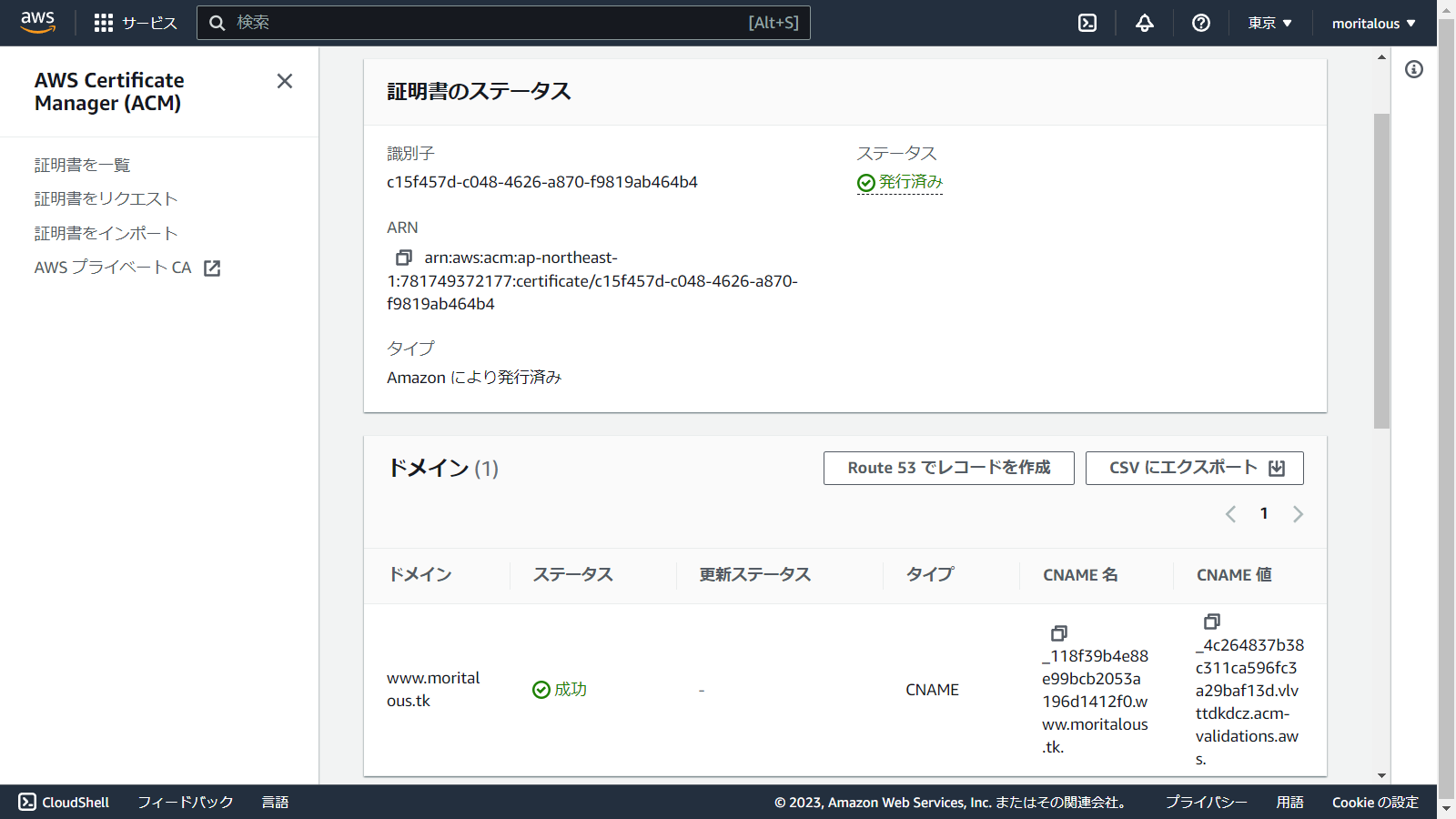Select 証明書を一覧 in the sidebar
1456x819 pixels.
point(82,165)
